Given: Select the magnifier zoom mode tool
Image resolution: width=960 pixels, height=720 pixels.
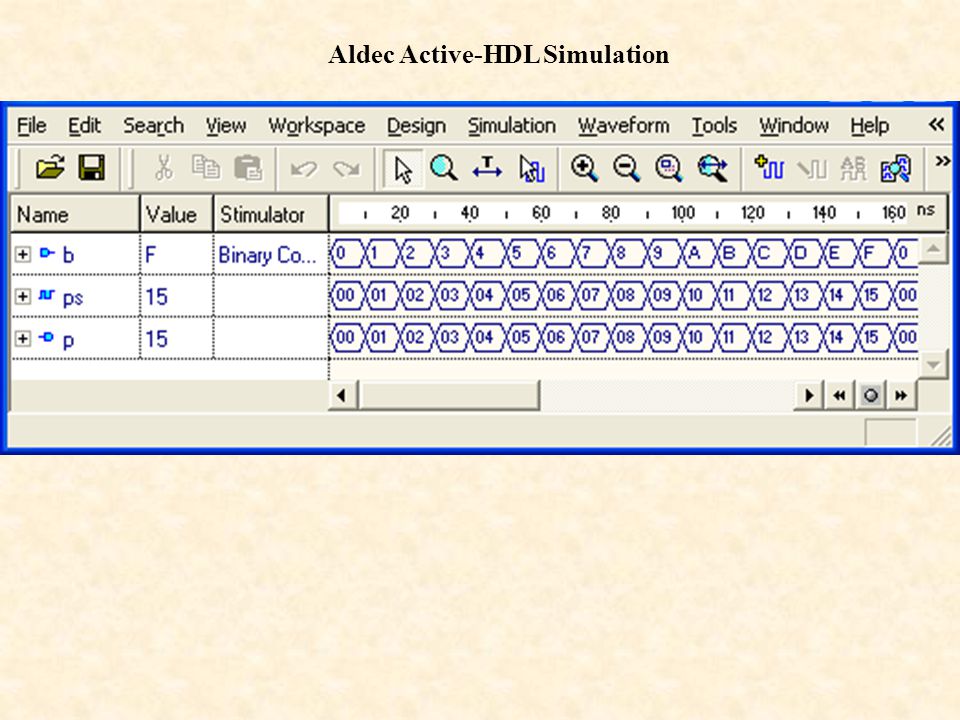Looking at the screenshot, I should tap(444, 168).
